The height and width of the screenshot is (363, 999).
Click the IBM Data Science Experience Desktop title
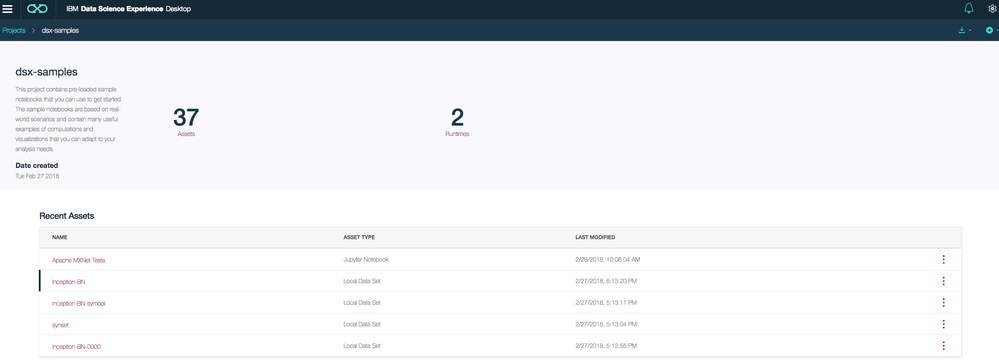point(128,9)
